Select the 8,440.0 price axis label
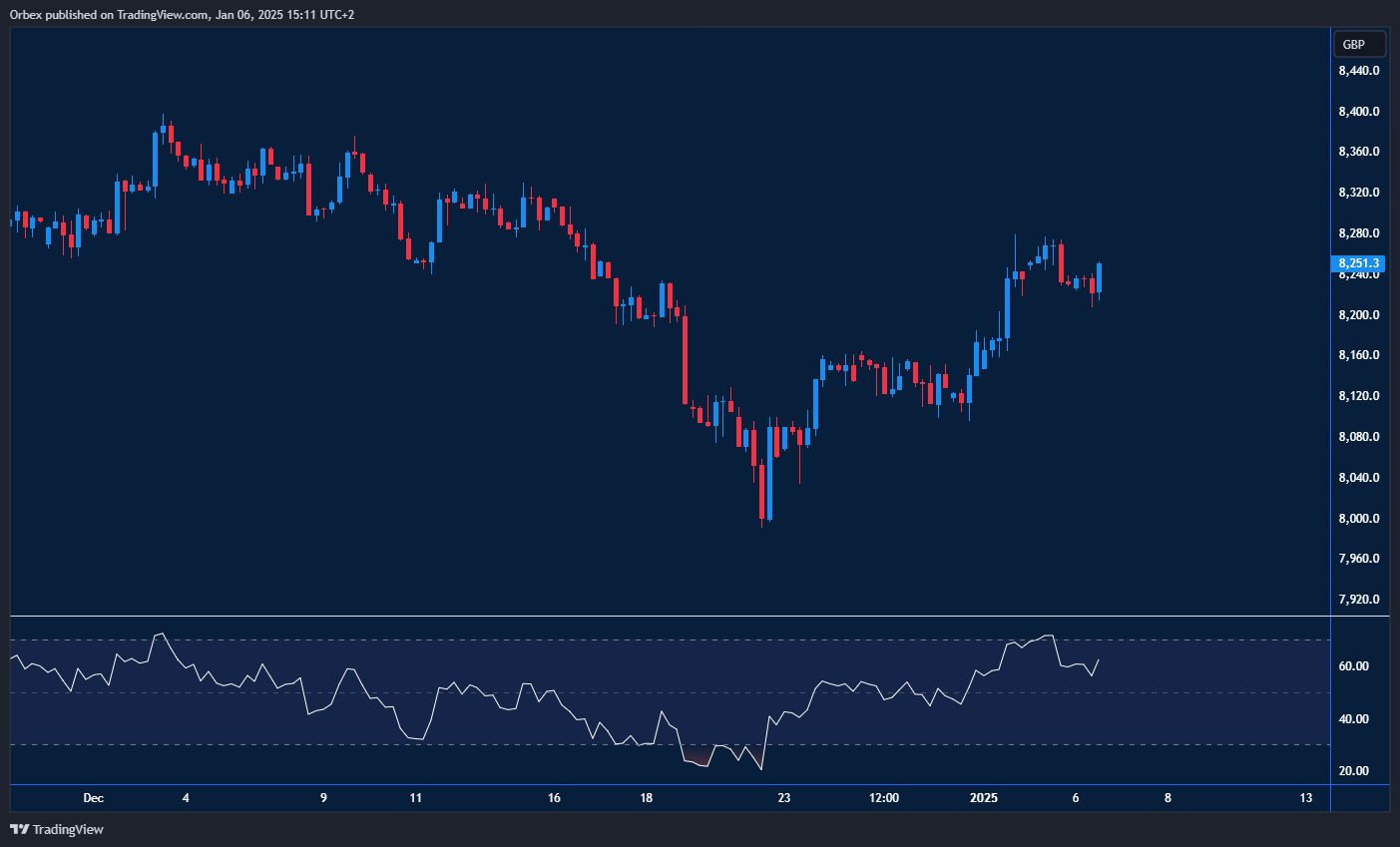 pyautogui.click(x=1357, y=70)
